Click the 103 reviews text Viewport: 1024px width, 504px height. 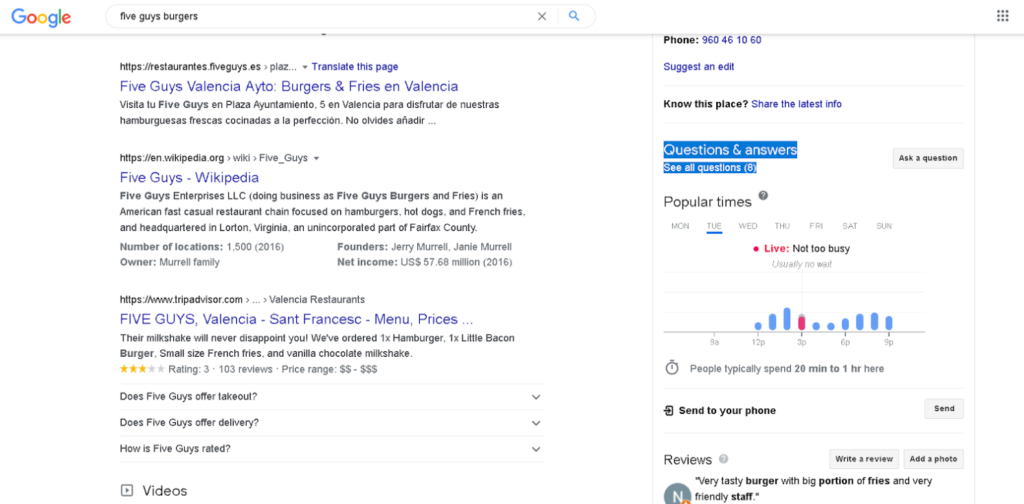click(x=246, y=369)
